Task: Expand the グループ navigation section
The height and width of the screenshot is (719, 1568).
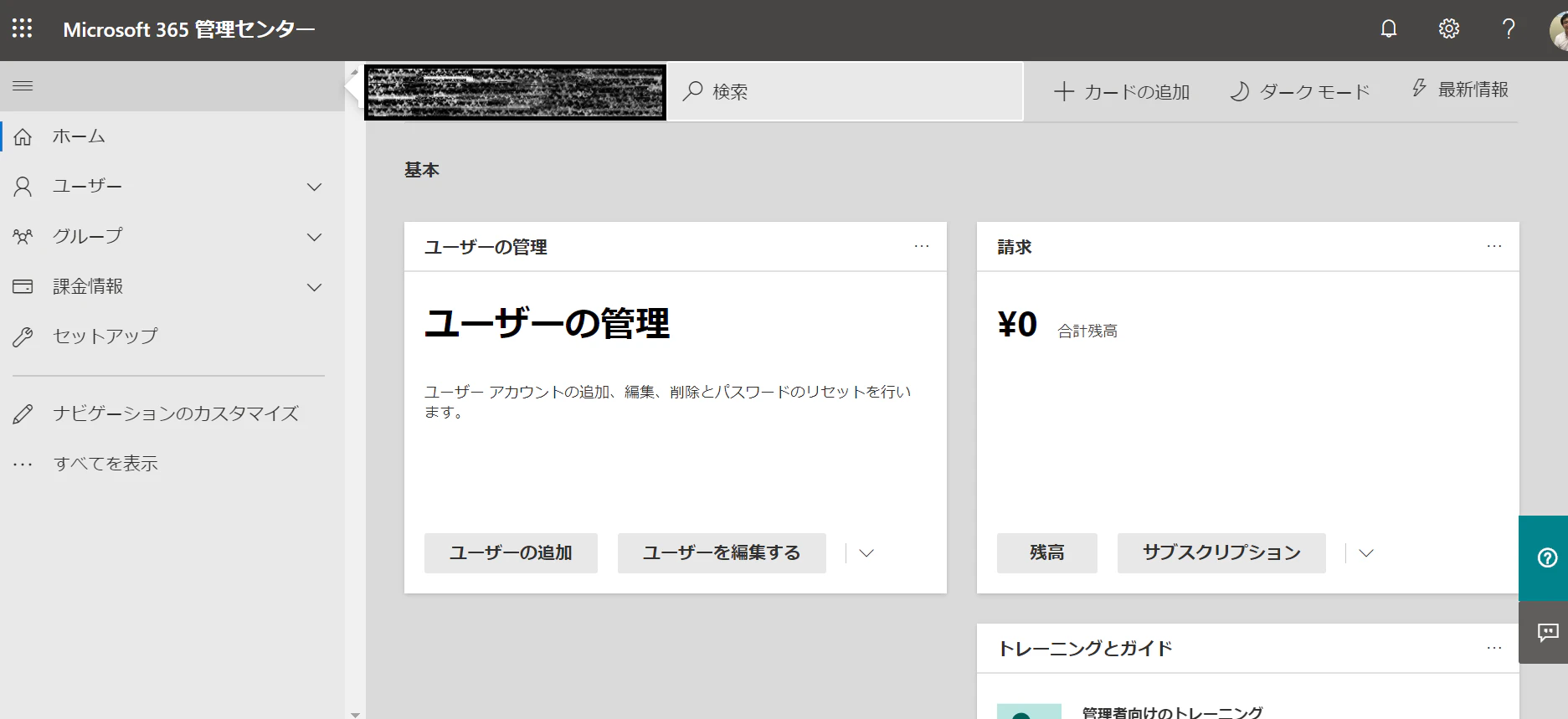Action: pyautogui.click(x=315, y=237)
